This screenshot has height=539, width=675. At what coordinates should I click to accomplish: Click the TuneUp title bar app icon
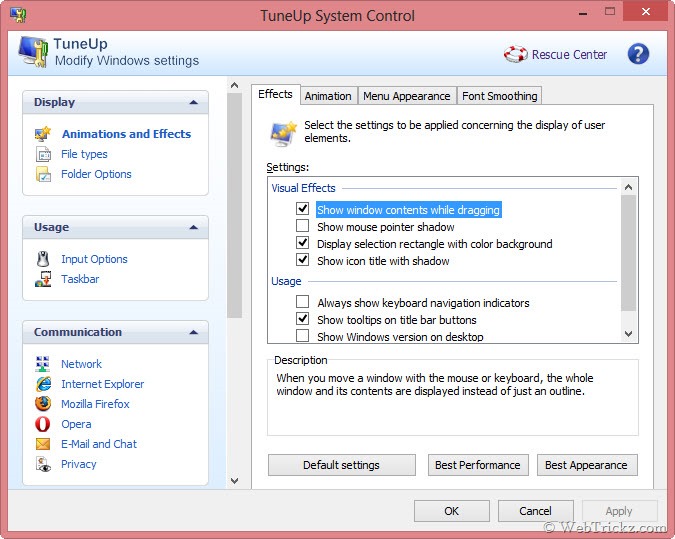18,15
